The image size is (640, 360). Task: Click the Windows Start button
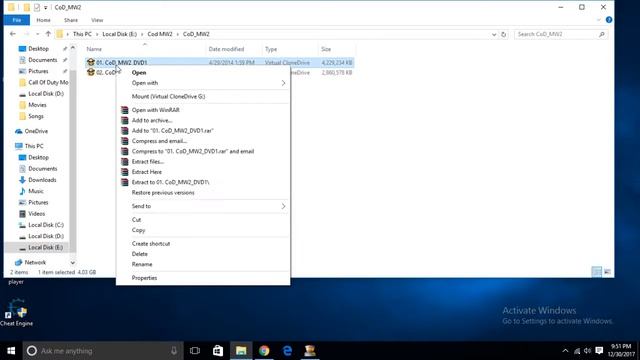coord(11,351)
